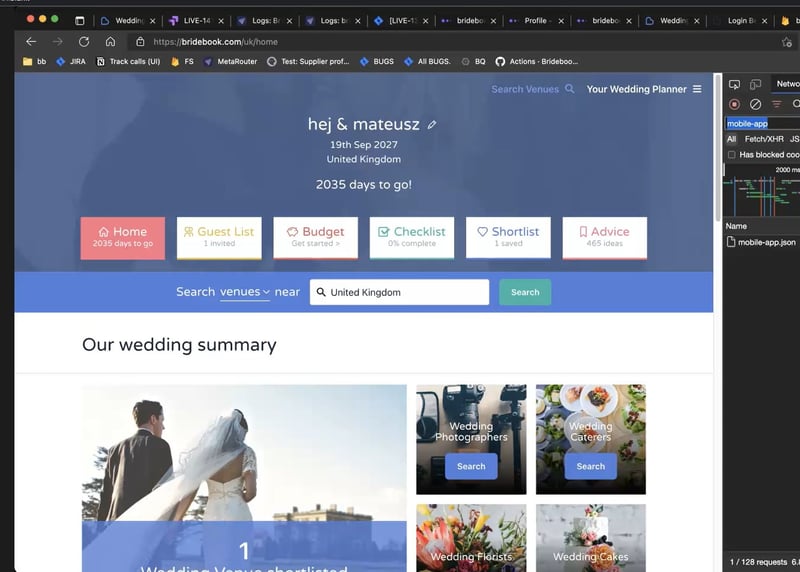Expand the venues category dropdown in search bar
800x572 pixels.
(245, 292)
